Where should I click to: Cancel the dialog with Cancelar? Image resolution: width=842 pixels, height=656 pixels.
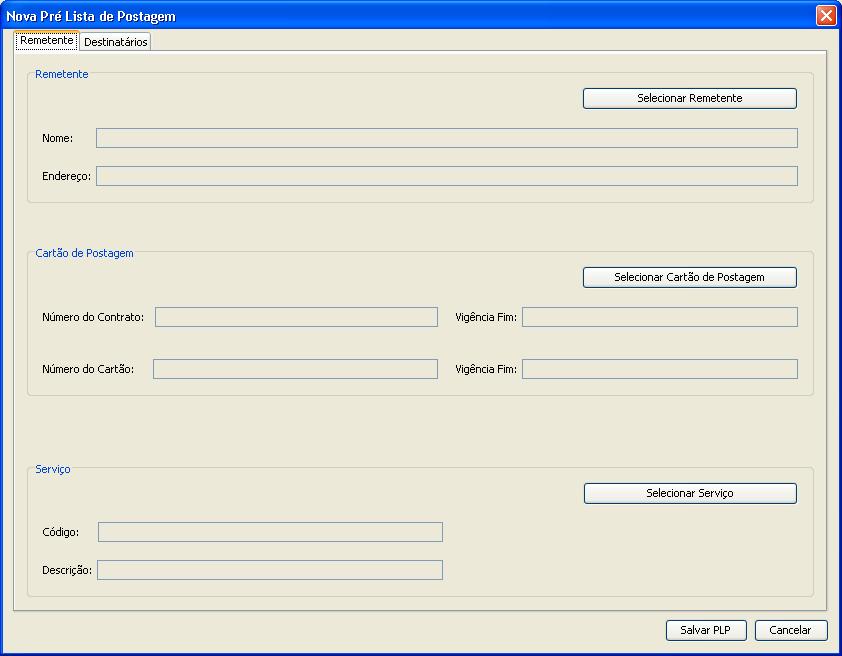(x=791, y=630)
